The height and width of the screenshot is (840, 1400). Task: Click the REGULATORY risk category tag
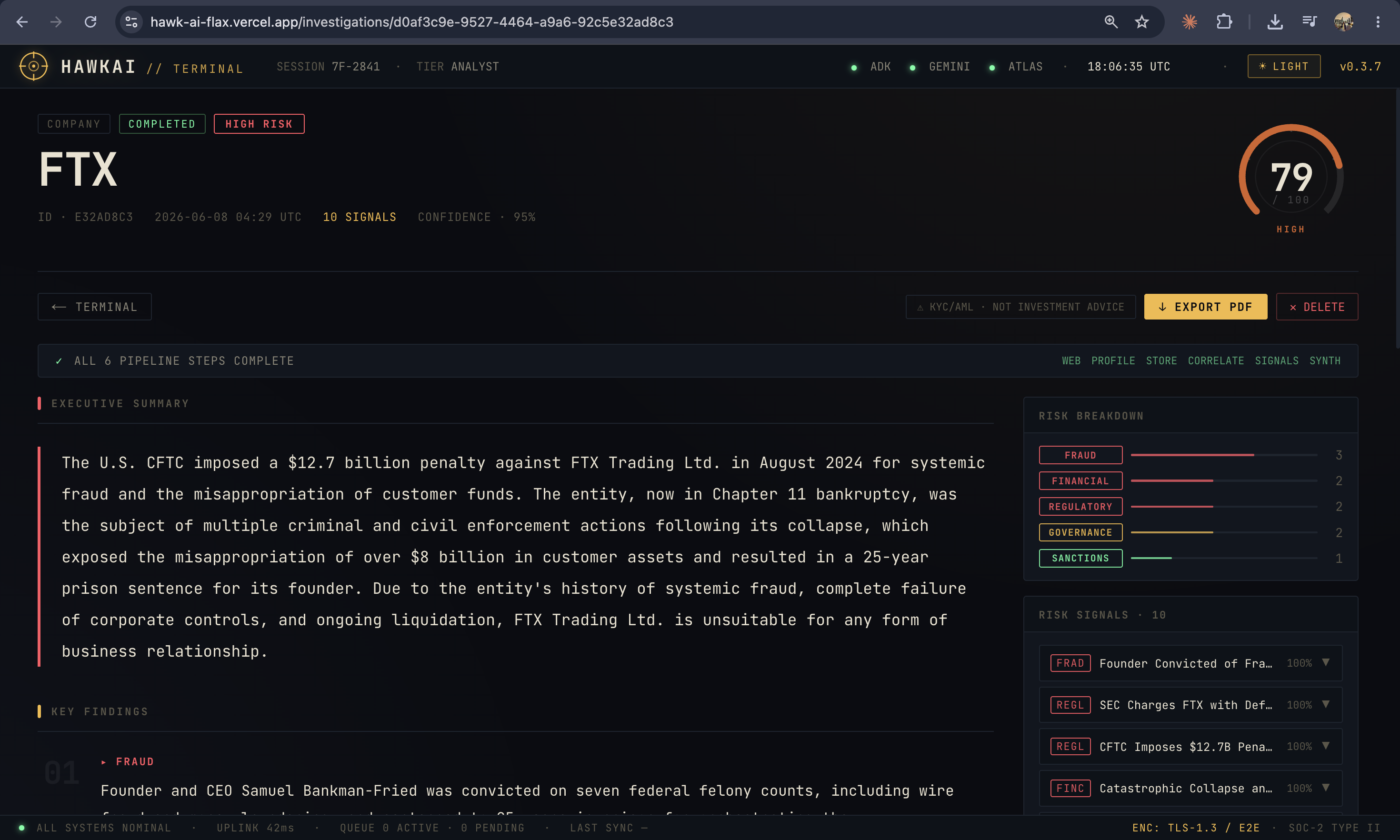[1080, 507]
